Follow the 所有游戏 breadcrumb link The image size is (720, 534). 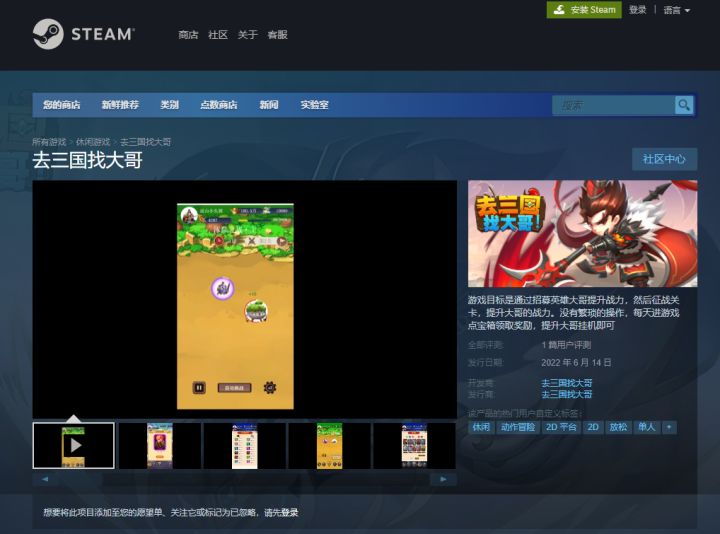pos(49,142)
